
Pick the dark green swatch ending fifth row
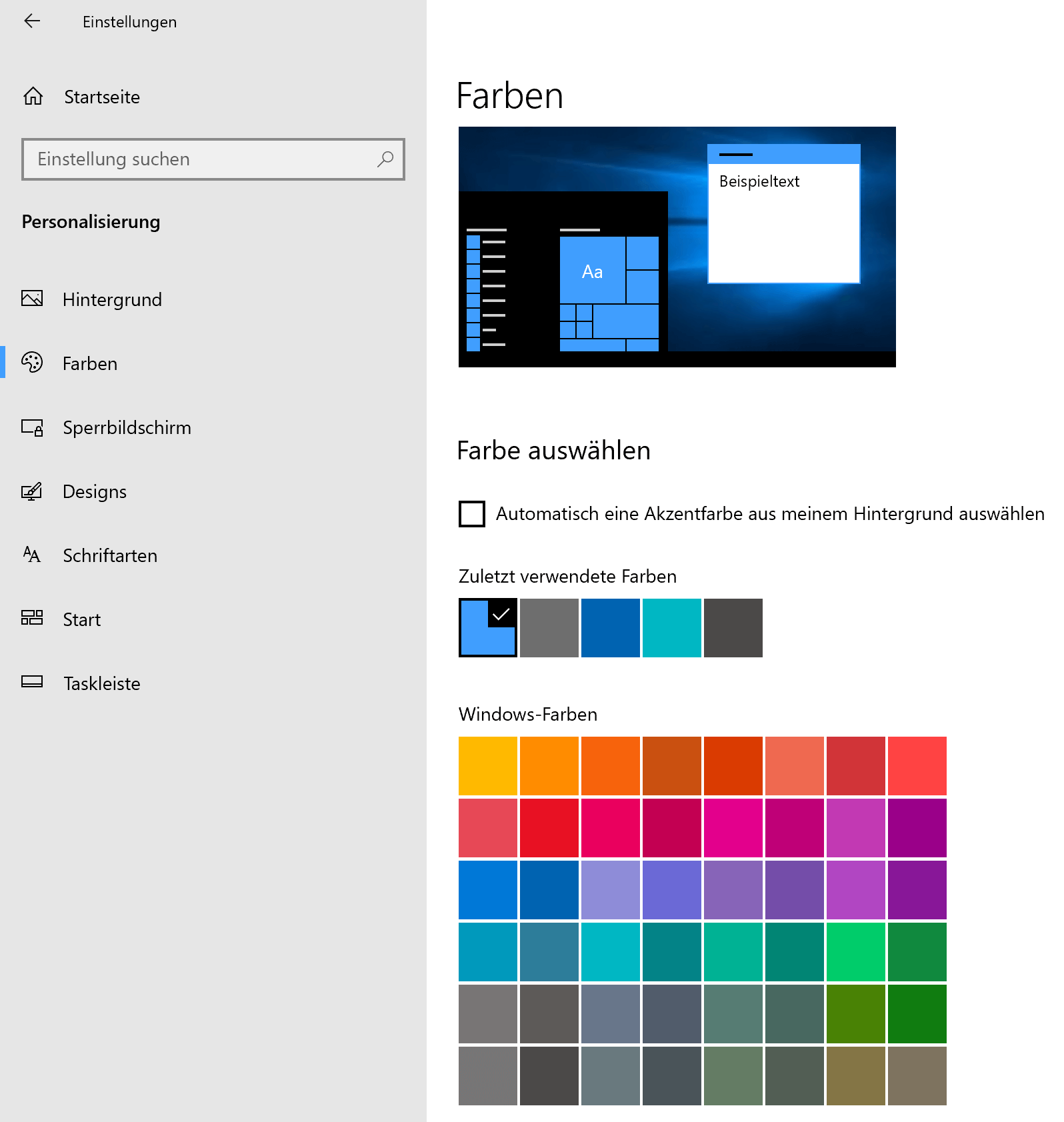click(917, 1014)
